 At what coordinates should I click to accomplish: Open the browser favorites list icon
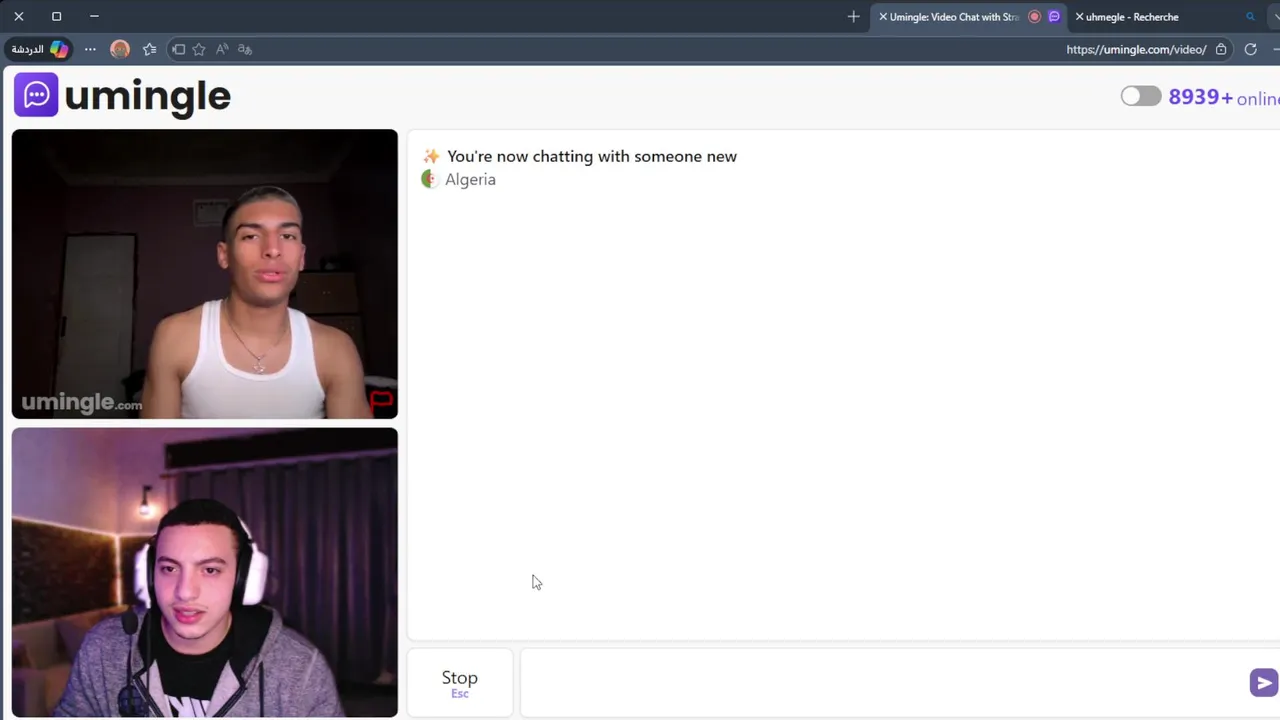tap(149, 49)
